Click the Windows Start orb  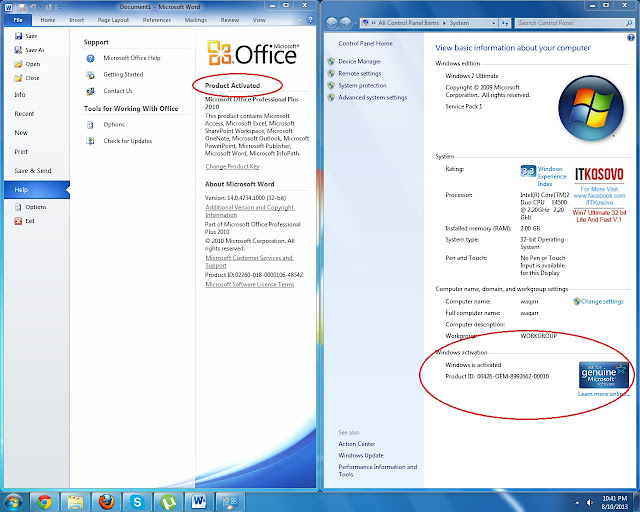[13, 502]
